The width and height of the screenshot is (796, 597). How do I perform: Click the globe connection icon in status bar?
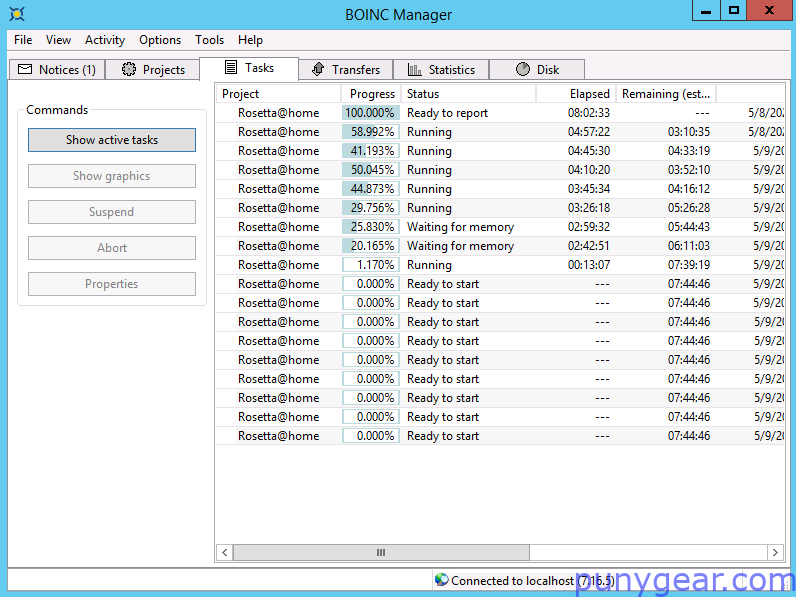click(x=442, y=580)
